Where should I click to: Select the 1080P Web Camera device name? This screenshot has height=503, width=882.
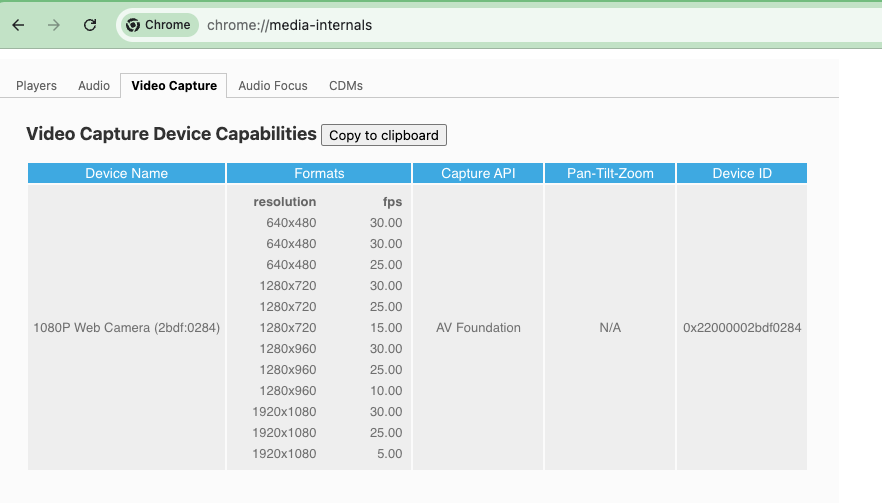tap(127, 328)
